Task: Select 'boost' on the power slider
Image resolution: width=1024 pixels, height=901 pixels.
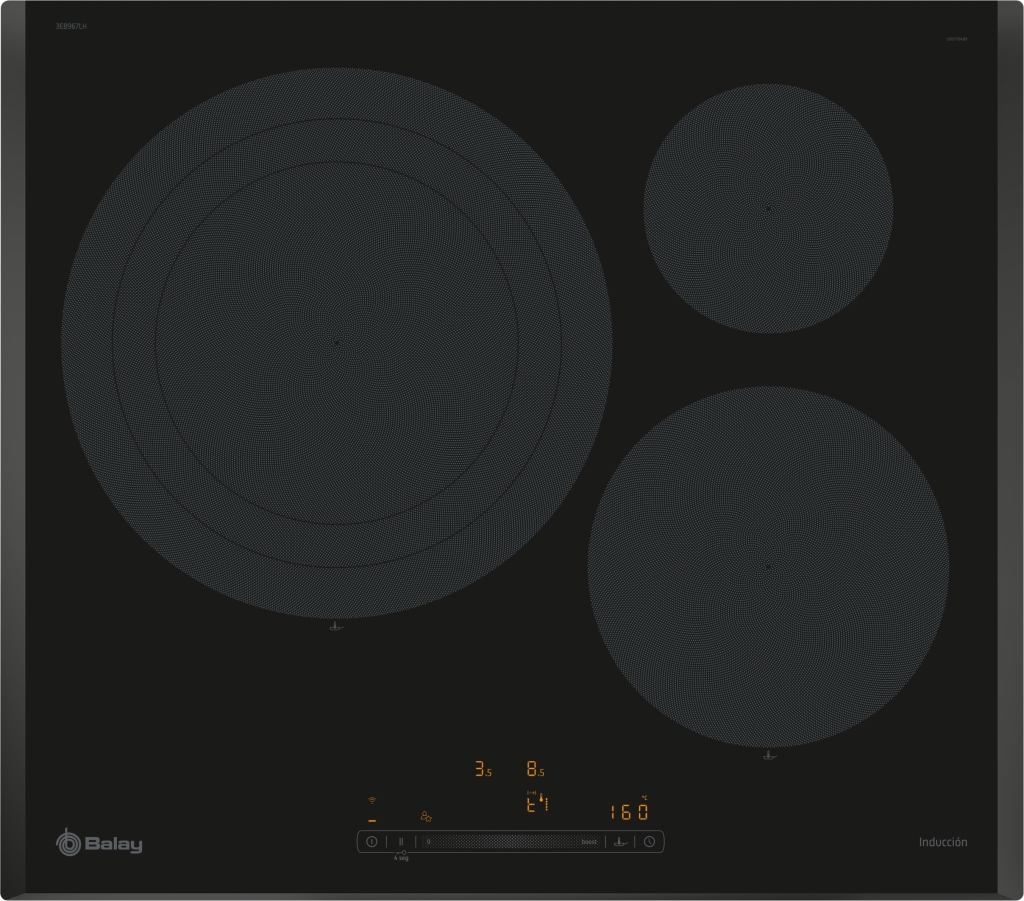Action: coord(589,842)
